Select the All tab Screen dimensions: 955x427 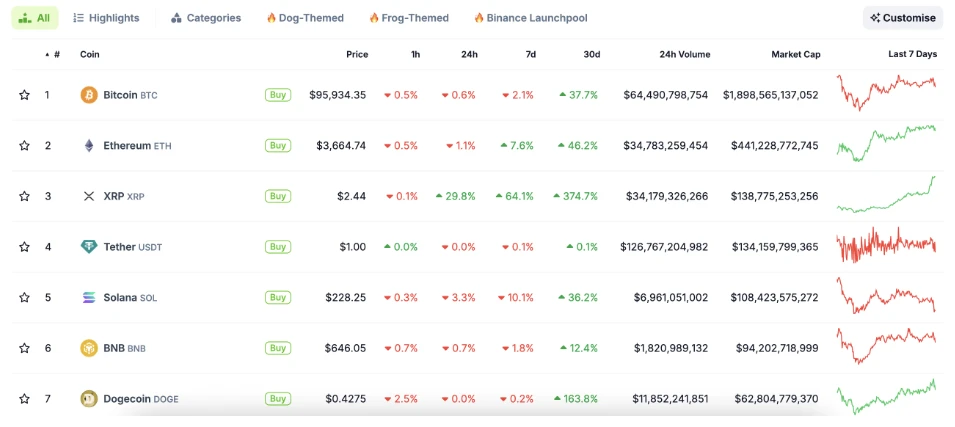[35, 18]
